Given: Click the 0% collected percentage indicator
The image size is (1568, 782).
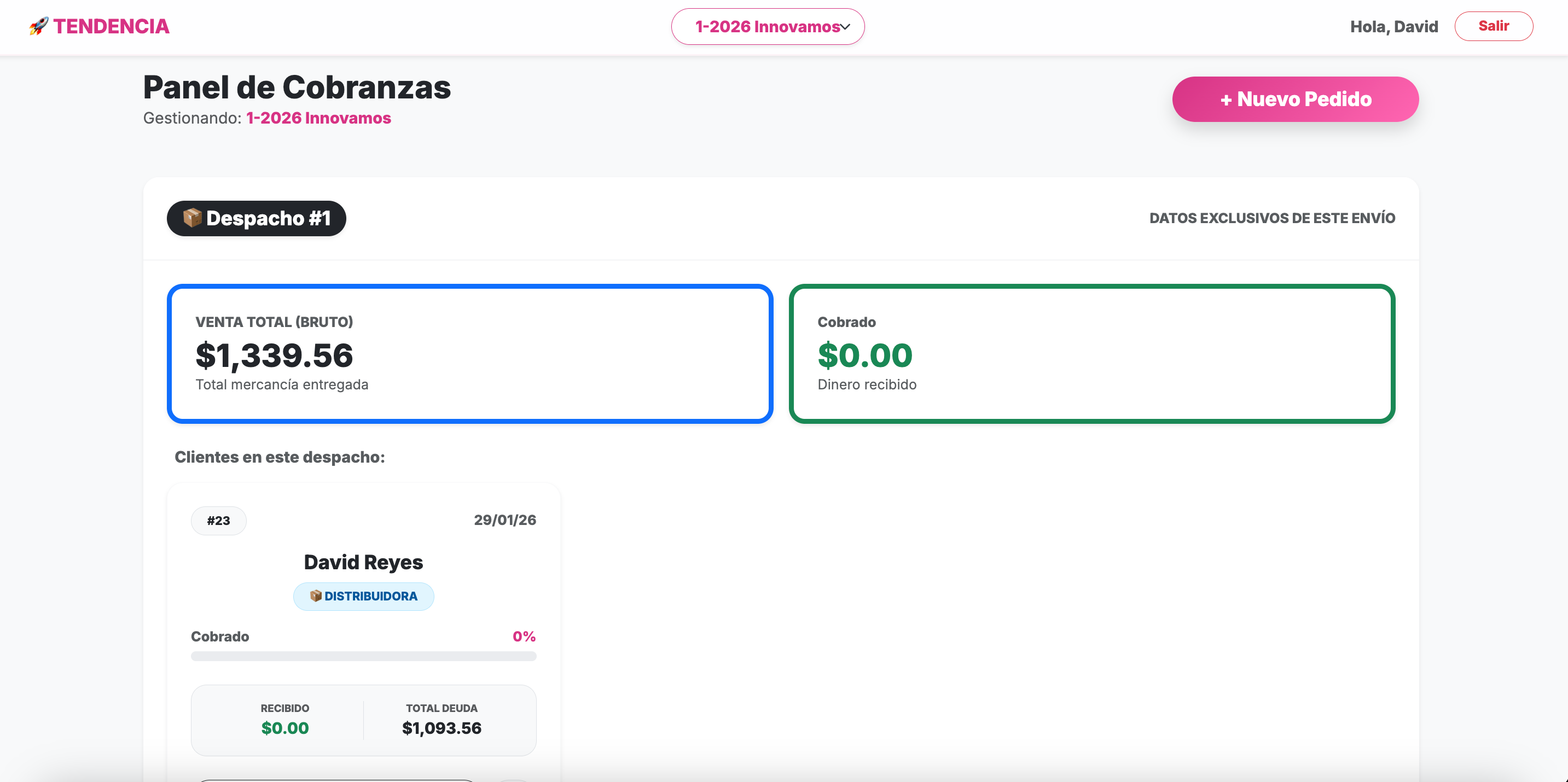Looking at the screenshot, I should coord(524,636).
